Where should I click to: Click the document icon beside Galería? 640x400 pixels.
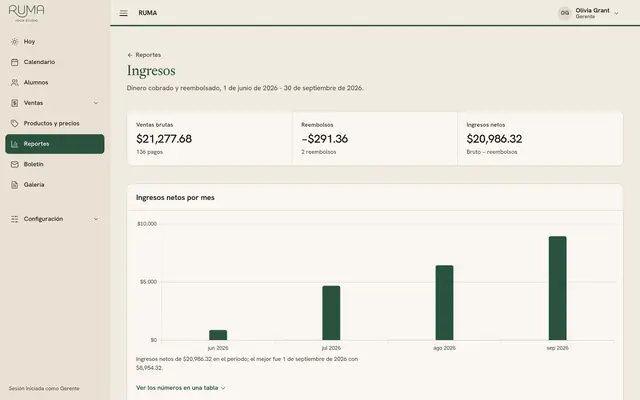click(x=15, y=185)
